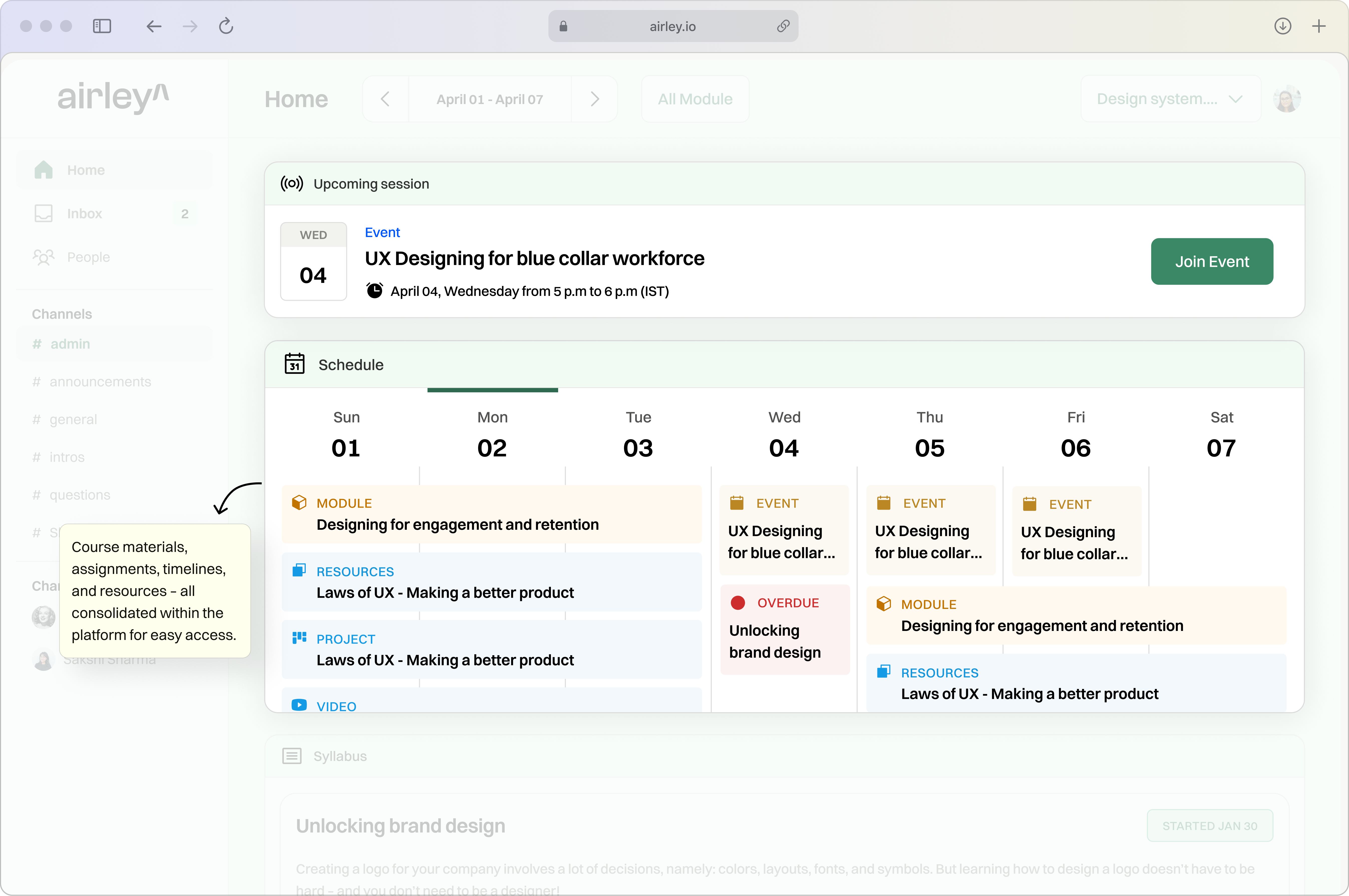Go back with browser back arrow
The image size is (1349, 896).
click(x=154, y=26)
